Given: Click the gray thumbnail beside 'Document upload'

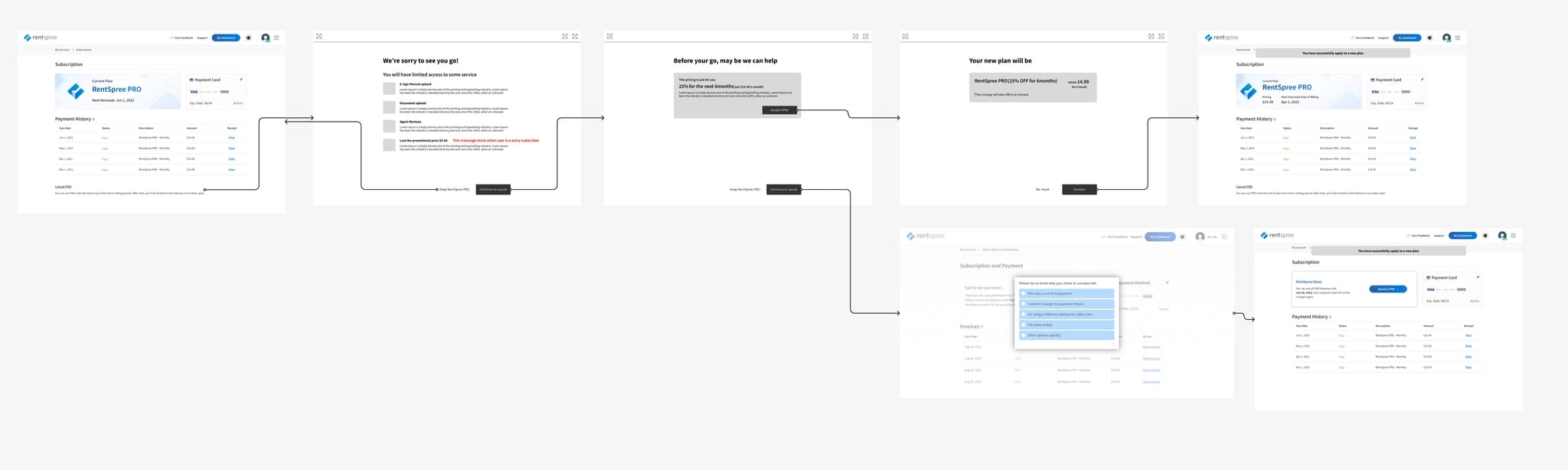Looking at the screenshot, I should click(390, 107).
